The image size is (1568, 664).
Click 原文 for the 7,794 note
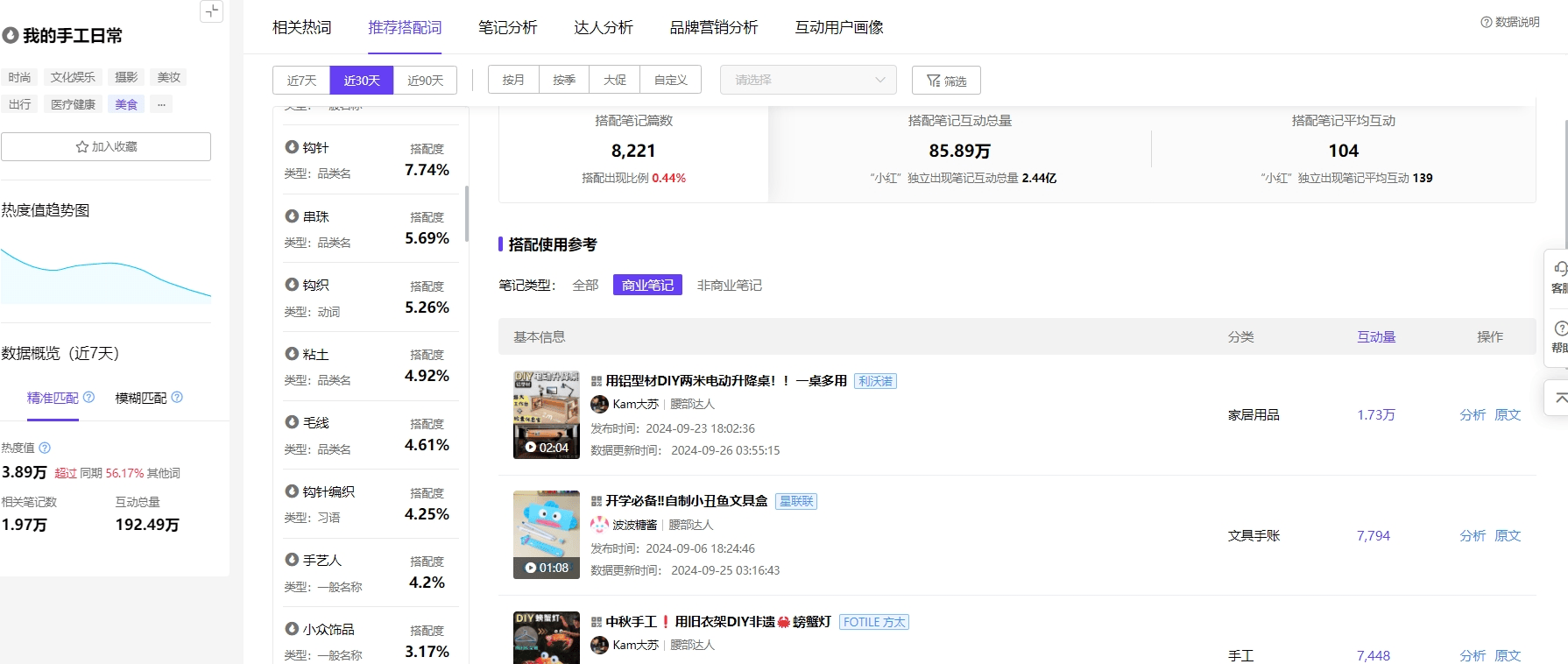tap(1508, 536)
